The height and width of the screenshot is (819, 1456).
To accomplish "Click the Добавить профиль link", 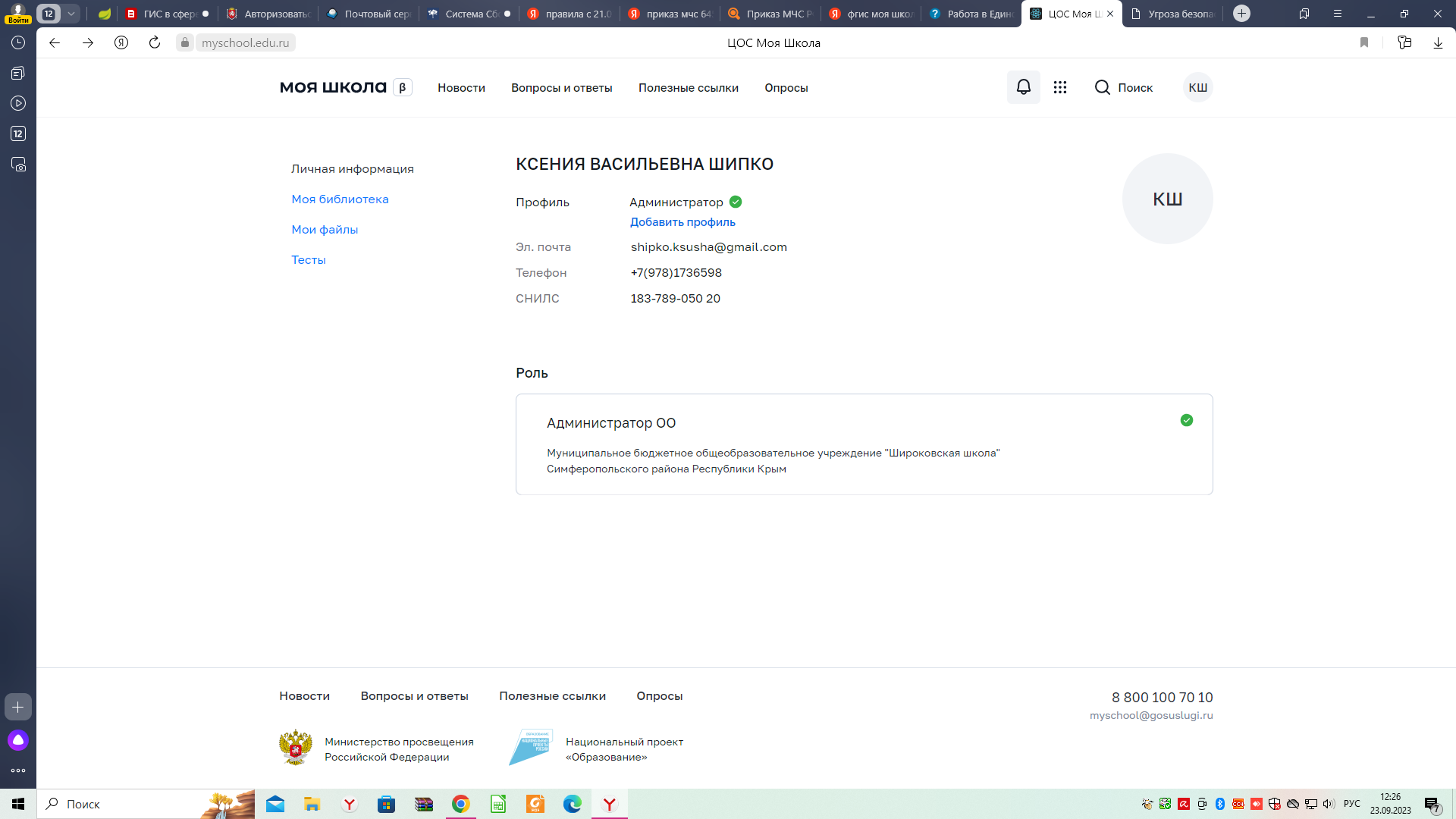I will (682, 222).
